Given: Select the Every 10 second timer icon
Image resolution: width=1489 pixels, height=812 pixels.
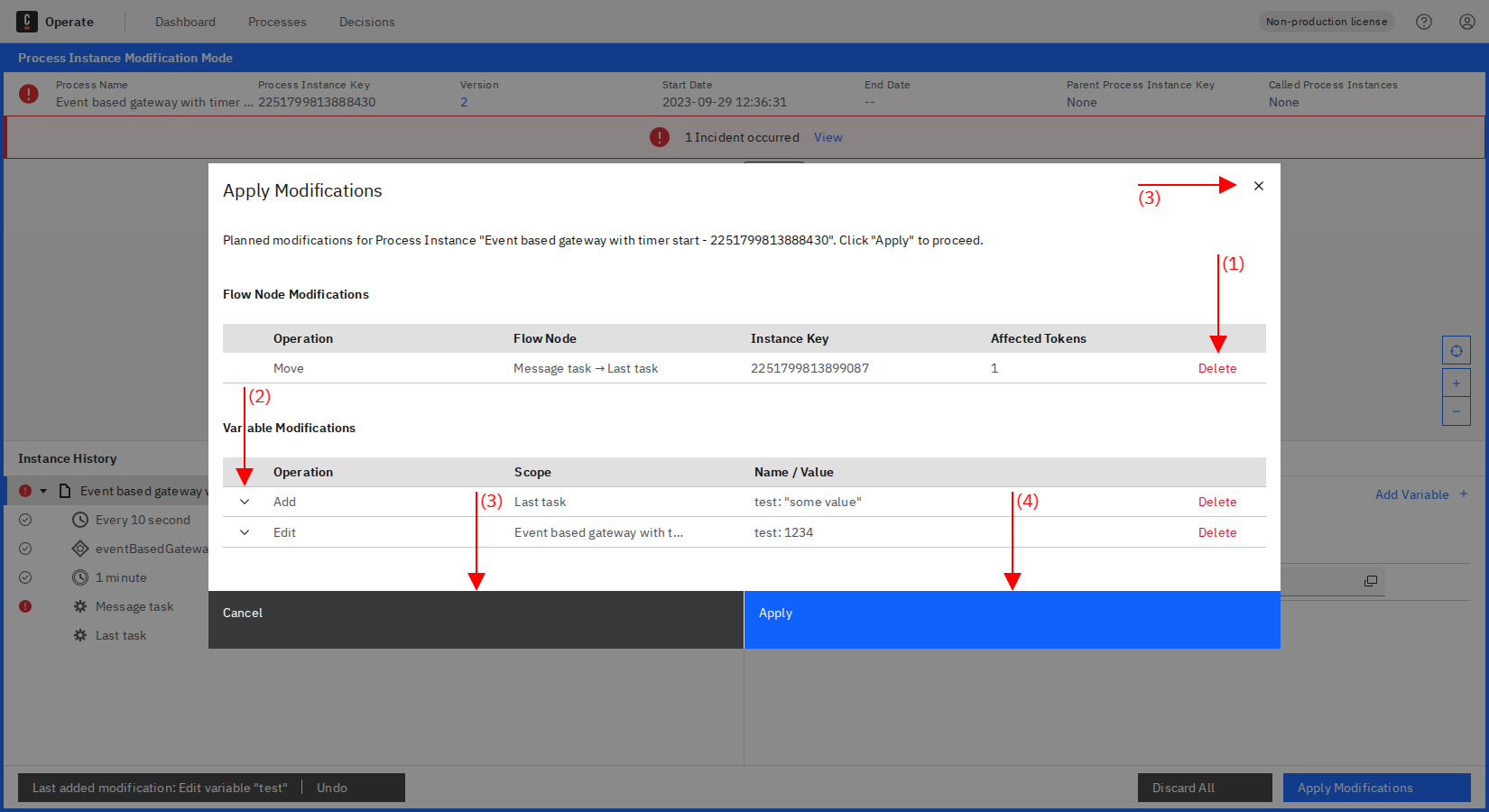Looking at the screenshot, I should click(79, 520).
